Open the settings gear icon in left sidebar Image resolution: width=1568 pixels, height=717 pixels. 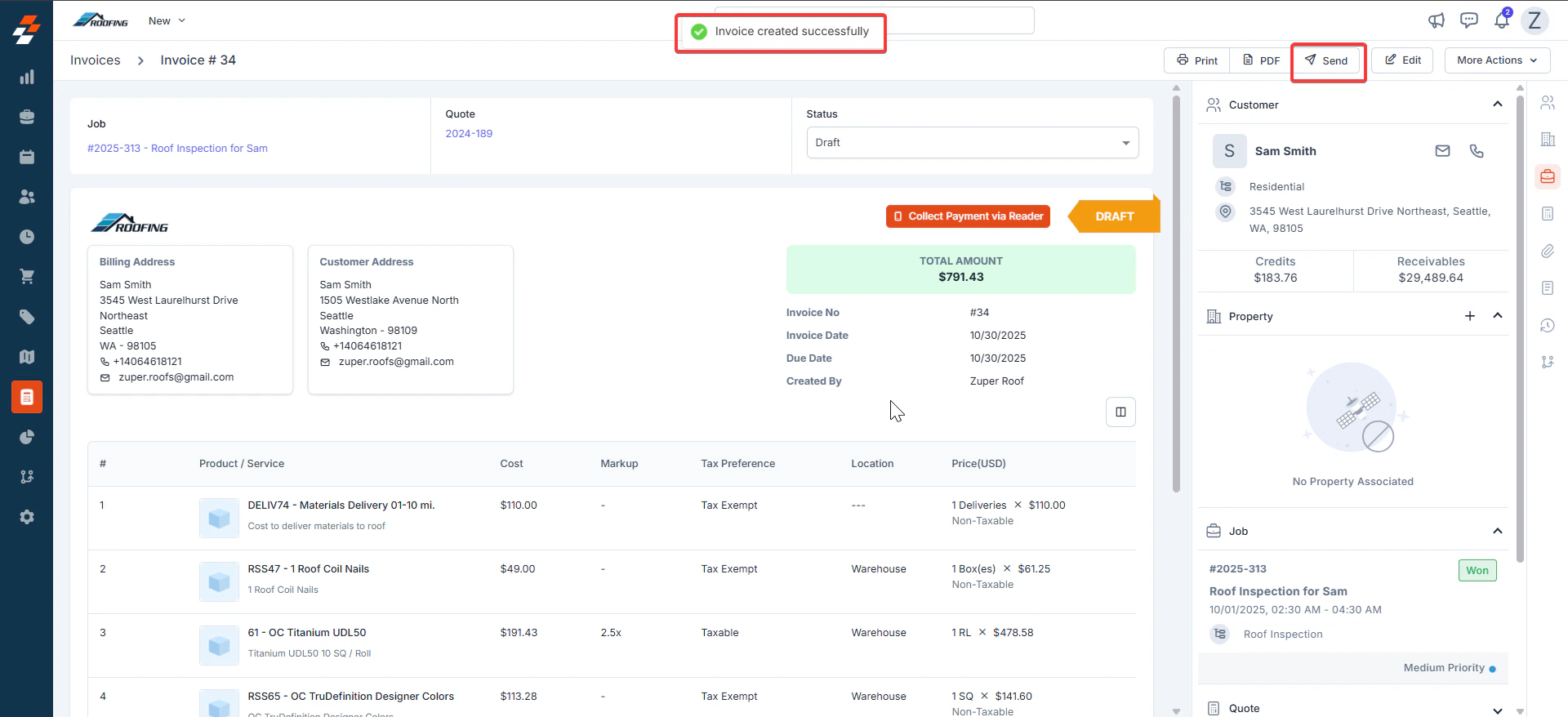click(27, 517)
